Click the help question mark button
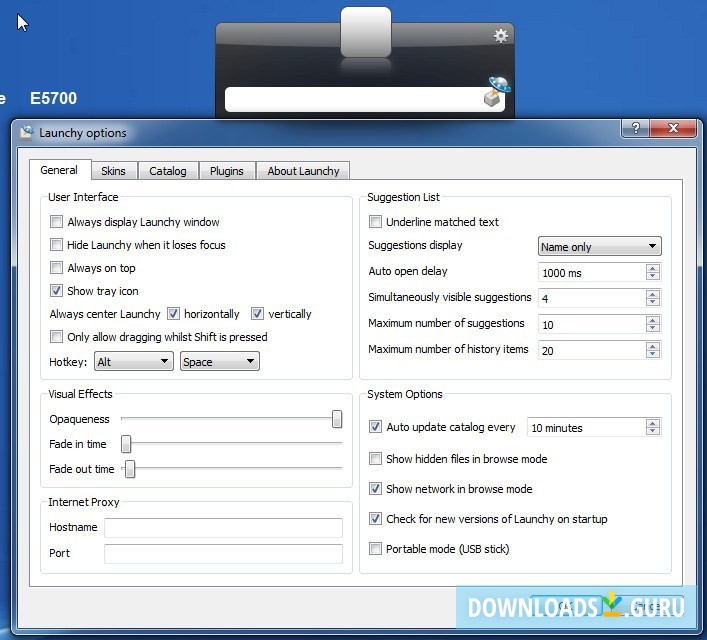Screen dimensions: 707x640 tap(636, 128)
